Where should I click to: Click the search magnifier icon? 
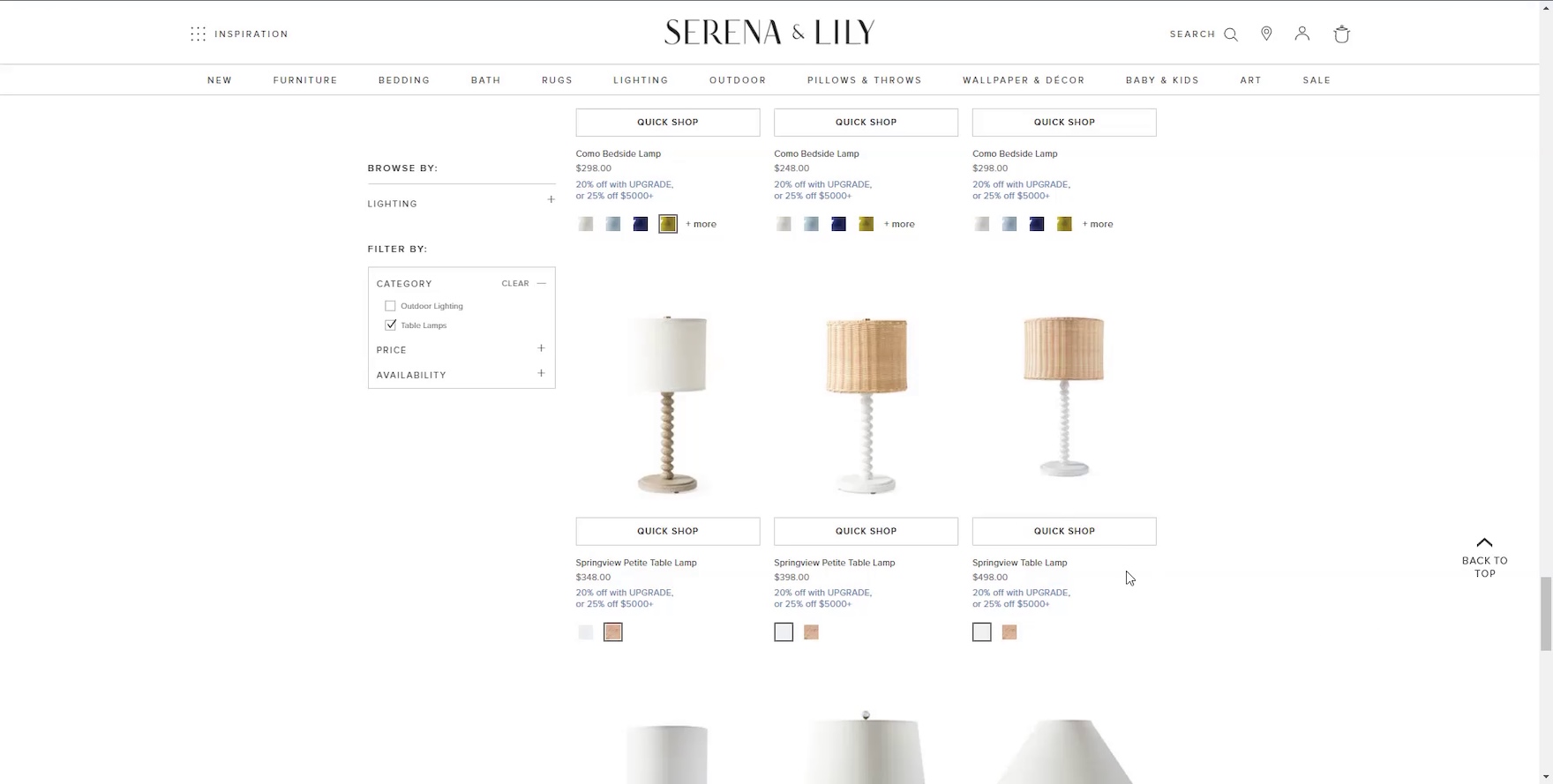(1231, 34)
